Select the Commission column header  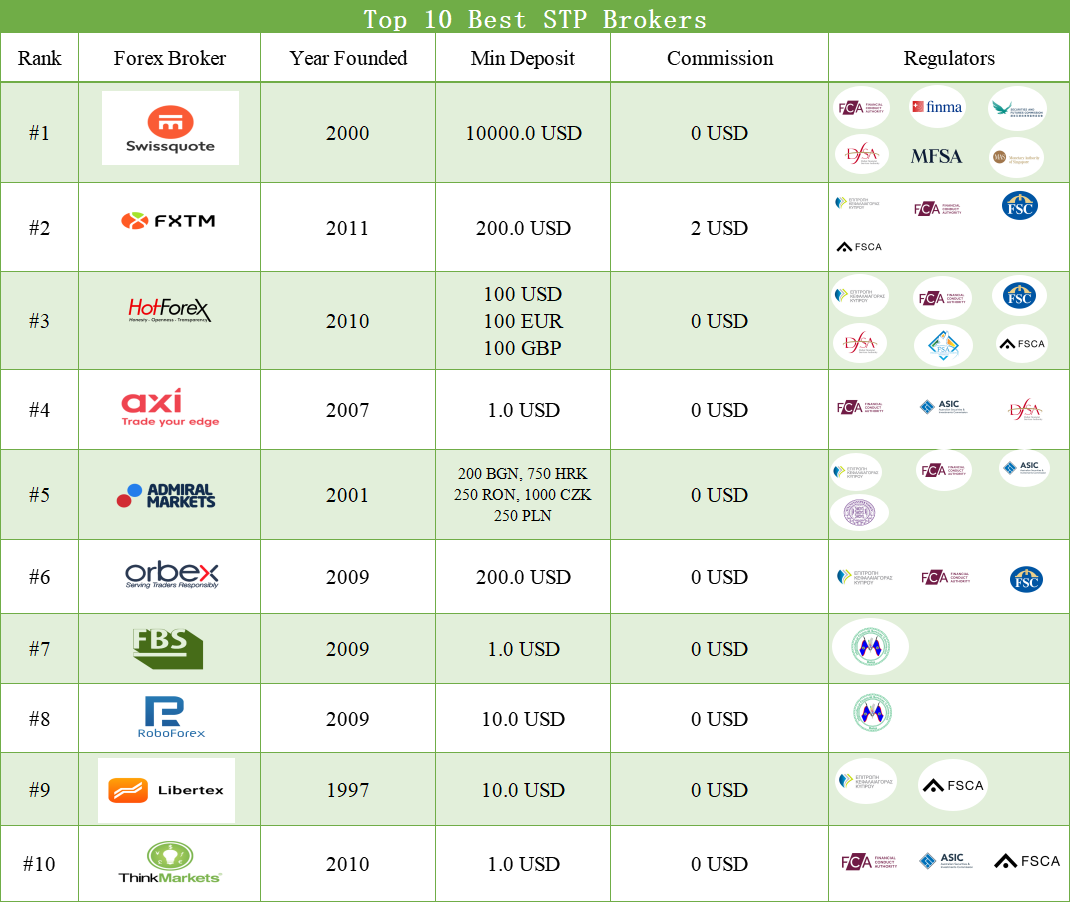tap(720, 58)
